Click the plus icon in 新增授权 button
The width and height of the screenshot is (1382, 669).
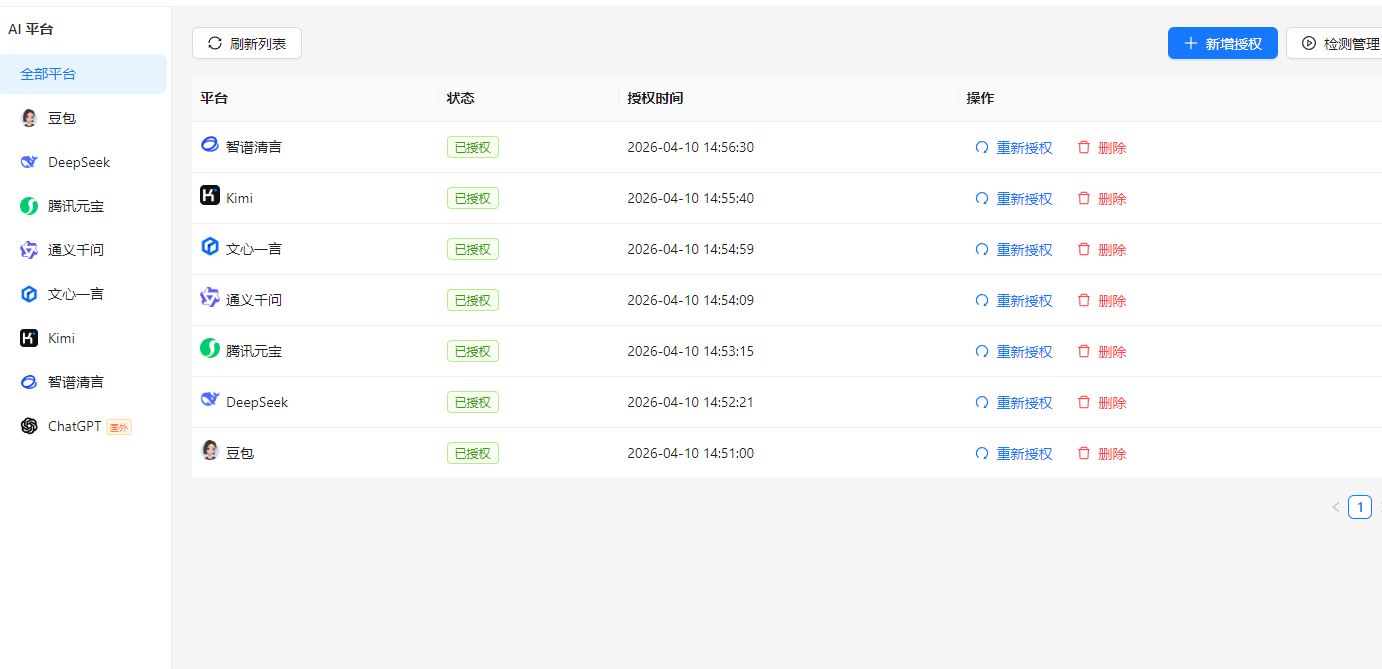coord(1191,43)
